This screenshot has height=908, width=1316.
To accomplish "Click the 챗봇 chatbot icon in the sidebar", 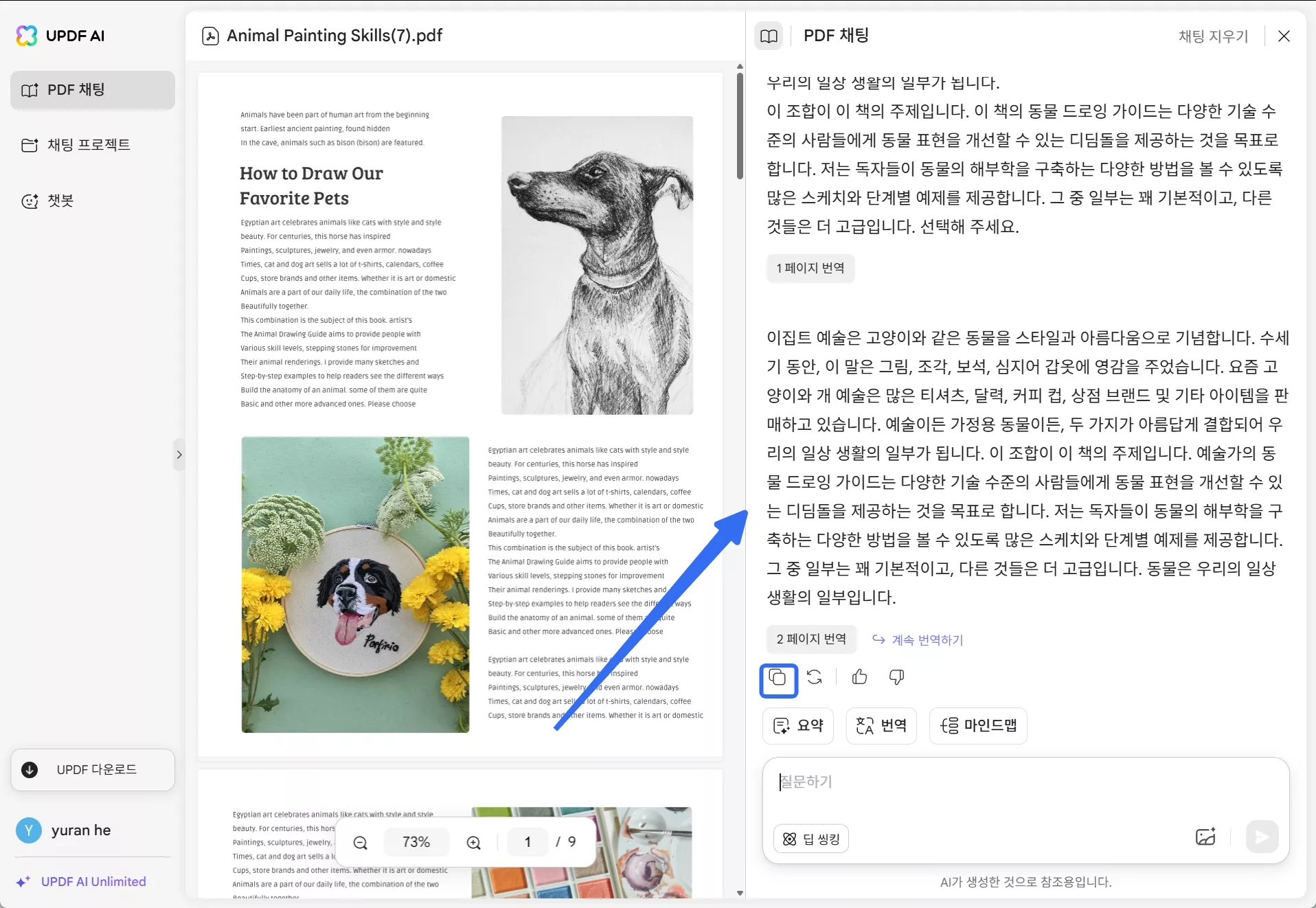I will tap(30, 201).
